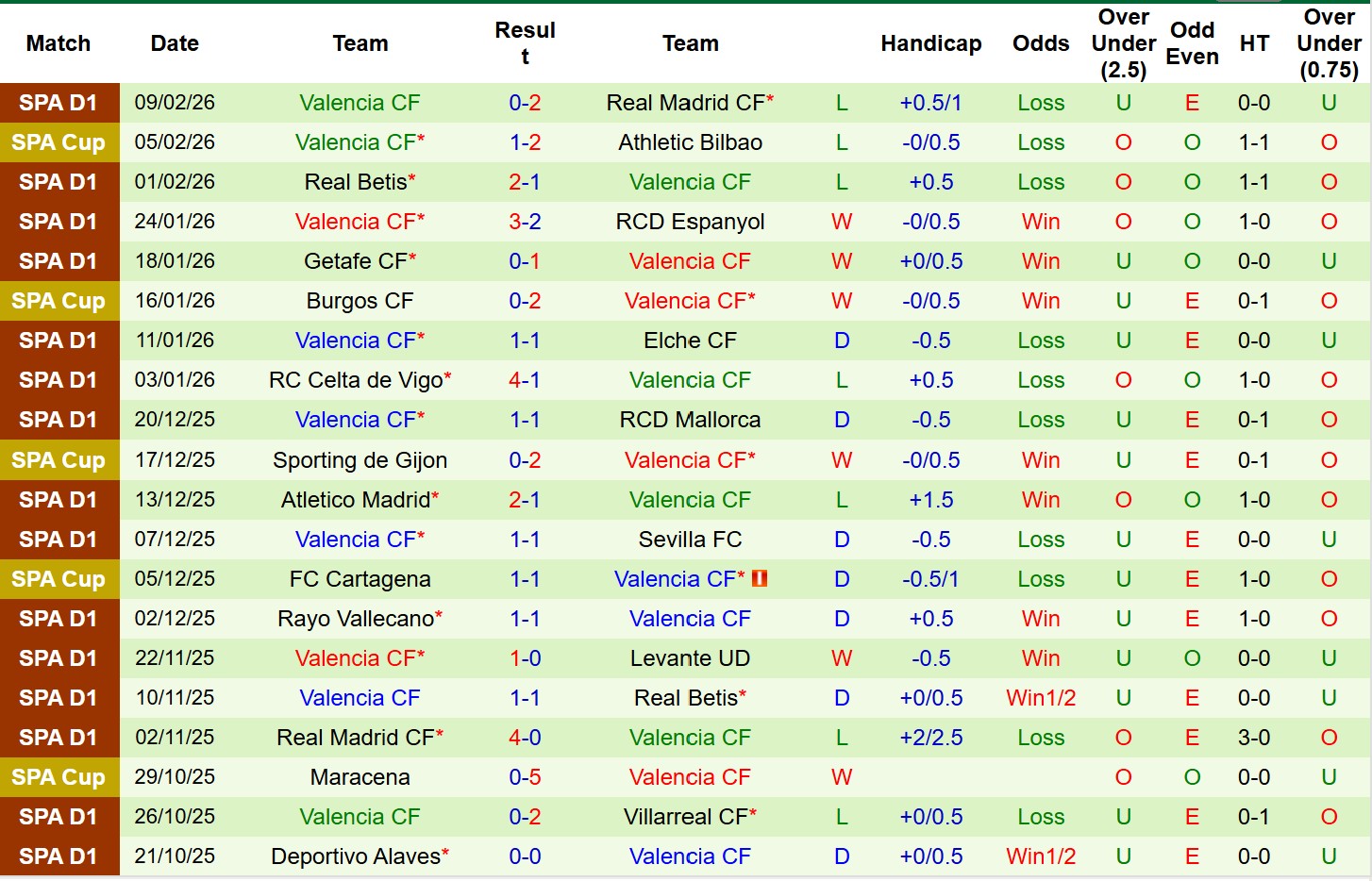This screenshot has height=881, width=1372.
Task: Select the Sevilla FC team link
Action: pyautogui.click(x=690, y=540)
